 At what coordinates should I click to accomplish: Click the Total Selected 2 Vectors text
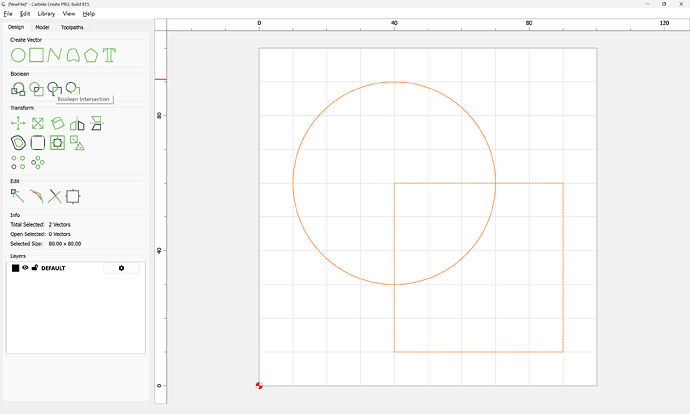point(40,224)
